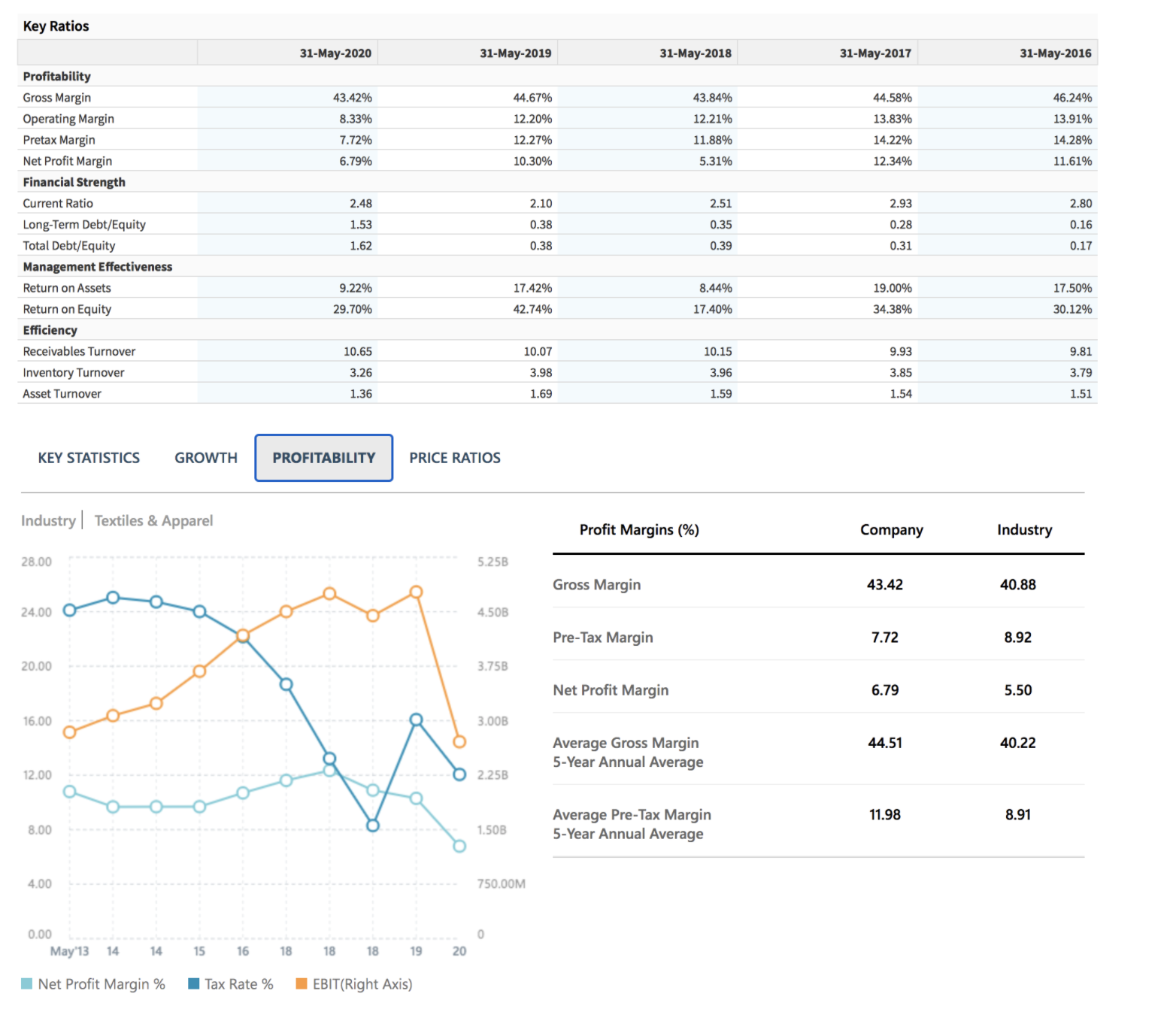Click the teal Net Profit Margin legend swatch

pyautogui.click(x=26, y=983)
